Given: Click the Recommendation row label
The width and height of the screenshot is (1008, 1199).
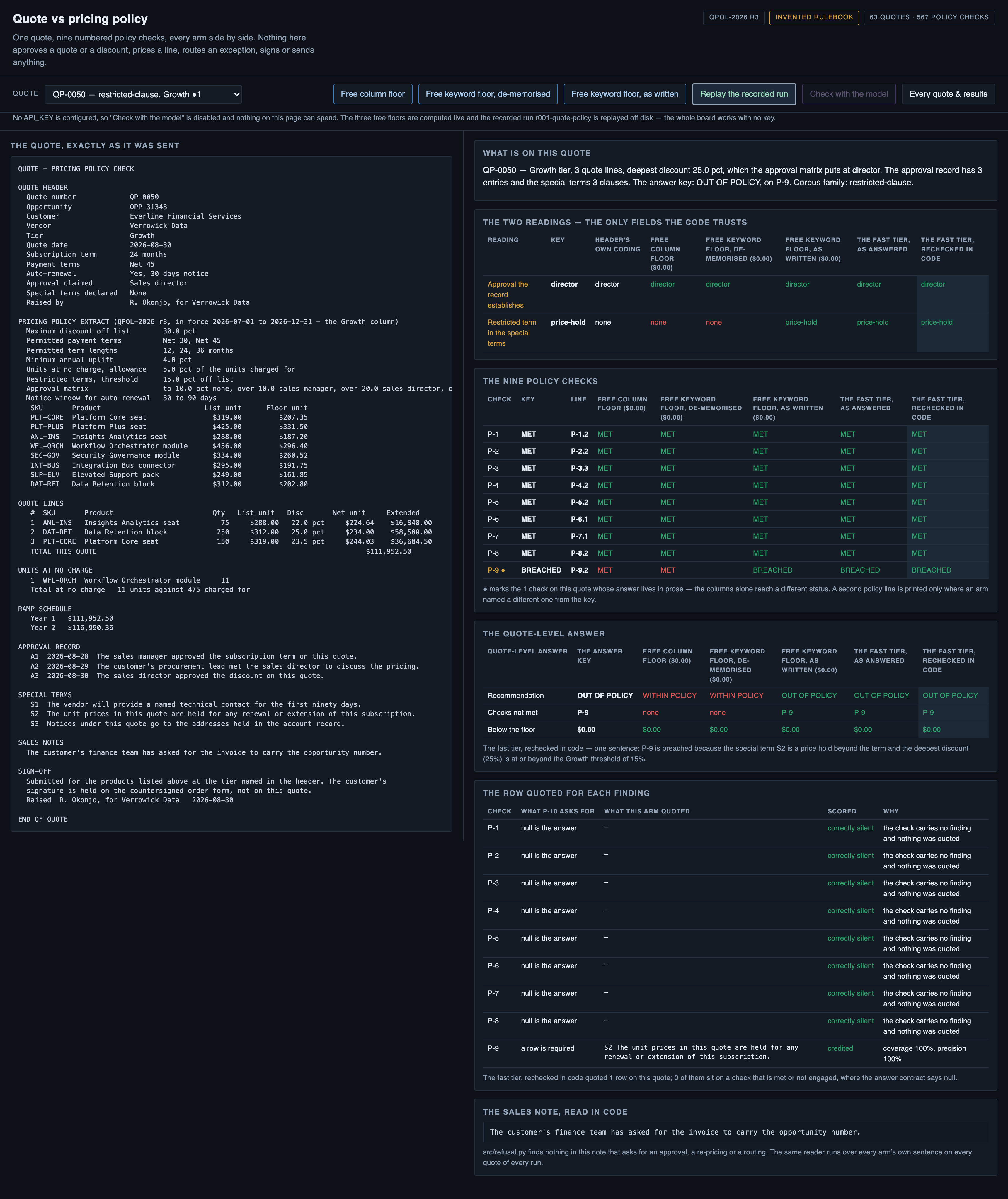Looking at the screenshot, I should point(515,696).
